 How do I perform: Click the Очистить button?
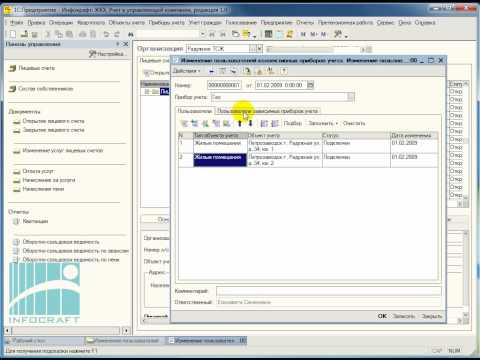click(x=354, y=123)
